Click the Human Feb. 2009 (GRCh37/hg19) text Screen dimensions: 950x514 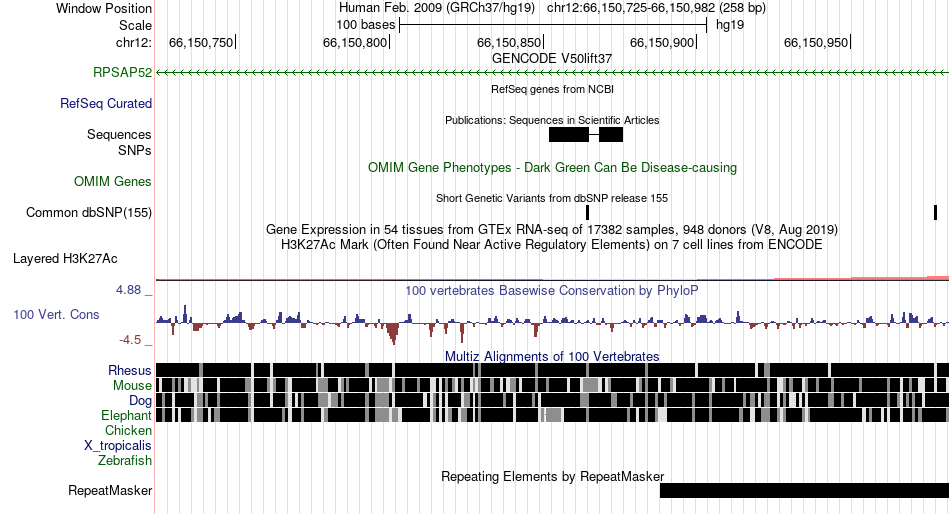437,8
